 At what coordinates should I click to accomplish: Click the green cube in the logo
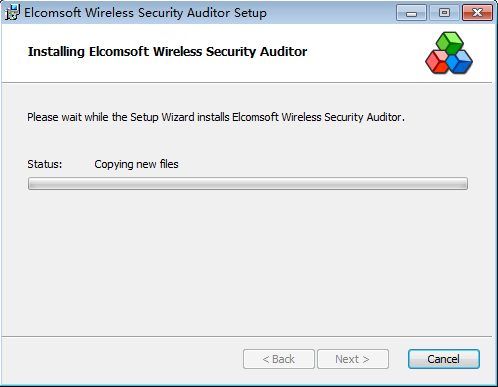click(x=450, y=42)
